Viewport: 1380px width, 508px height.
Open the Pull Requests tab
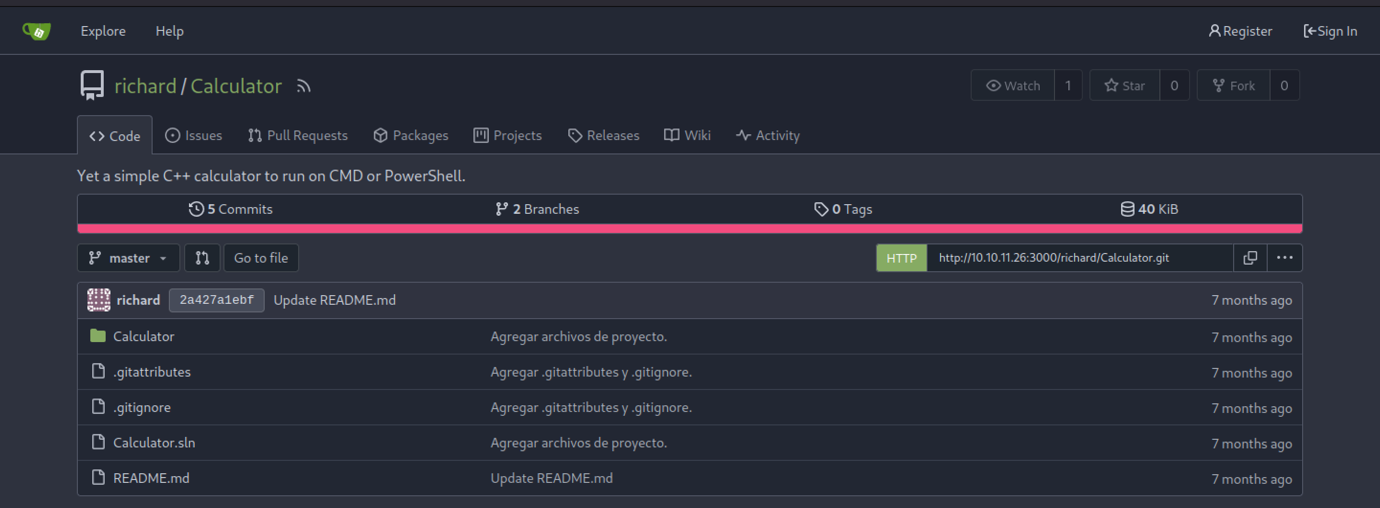pos(298,136)
